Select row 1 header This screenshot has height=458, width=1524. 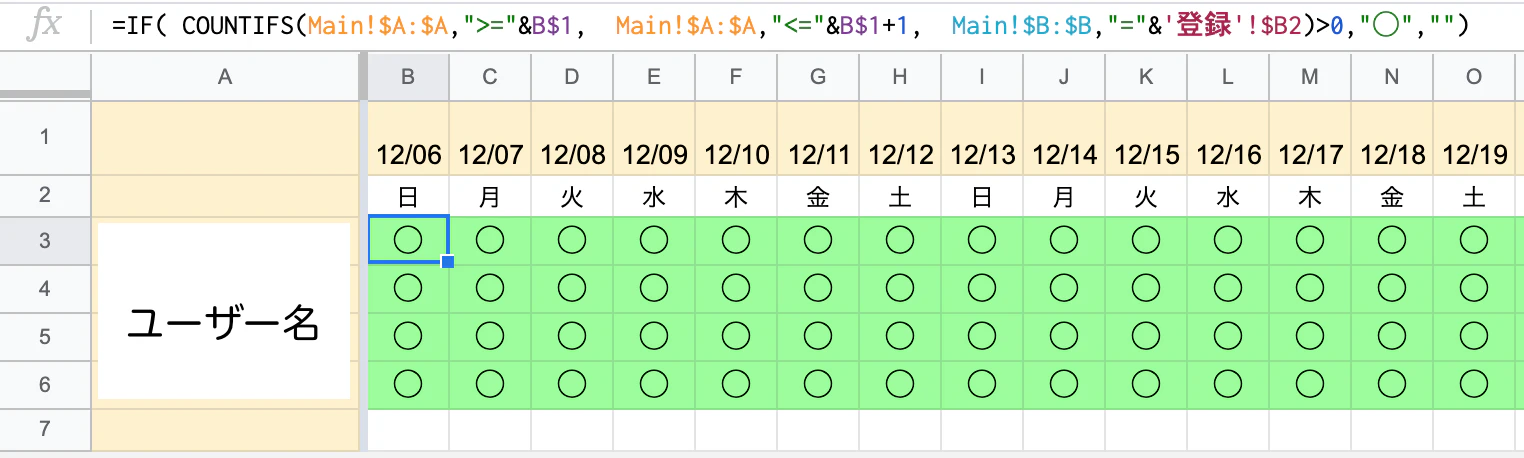pyautogui.click(x=44, y=138)
